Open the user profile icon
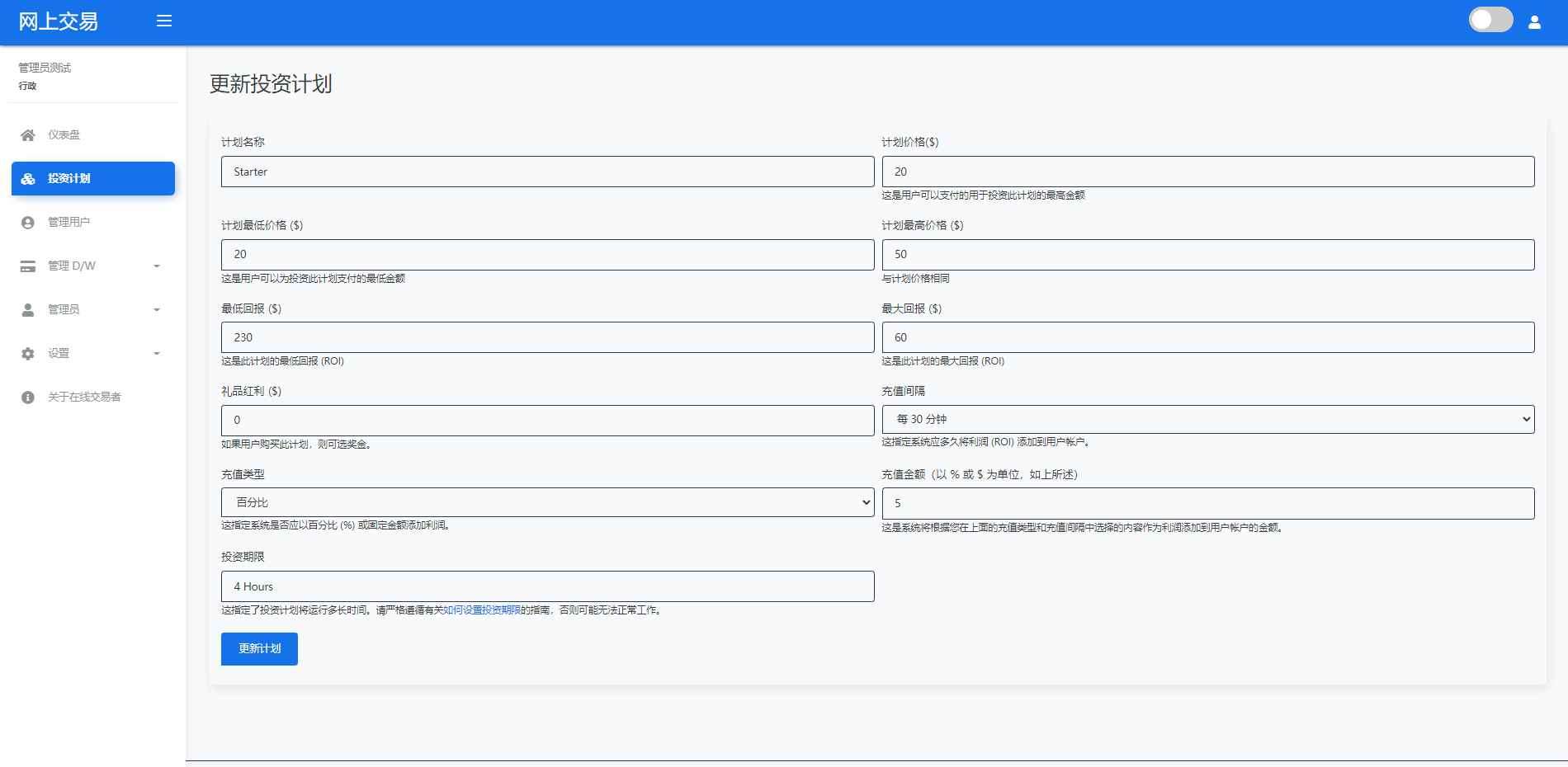Viewport: 1568px width, 767px height. click(1534, 22)
